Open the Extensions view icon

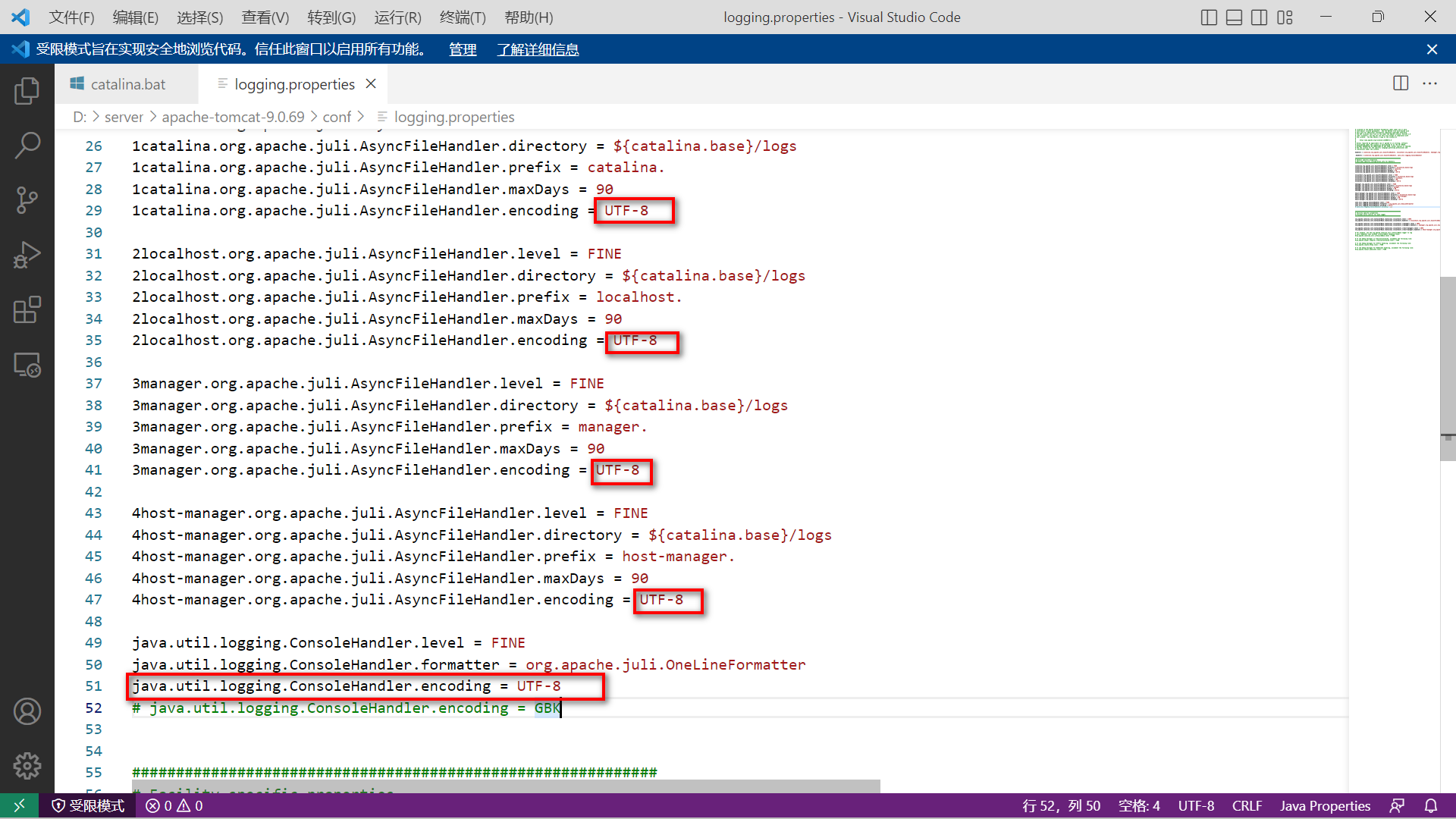point(27,309)
